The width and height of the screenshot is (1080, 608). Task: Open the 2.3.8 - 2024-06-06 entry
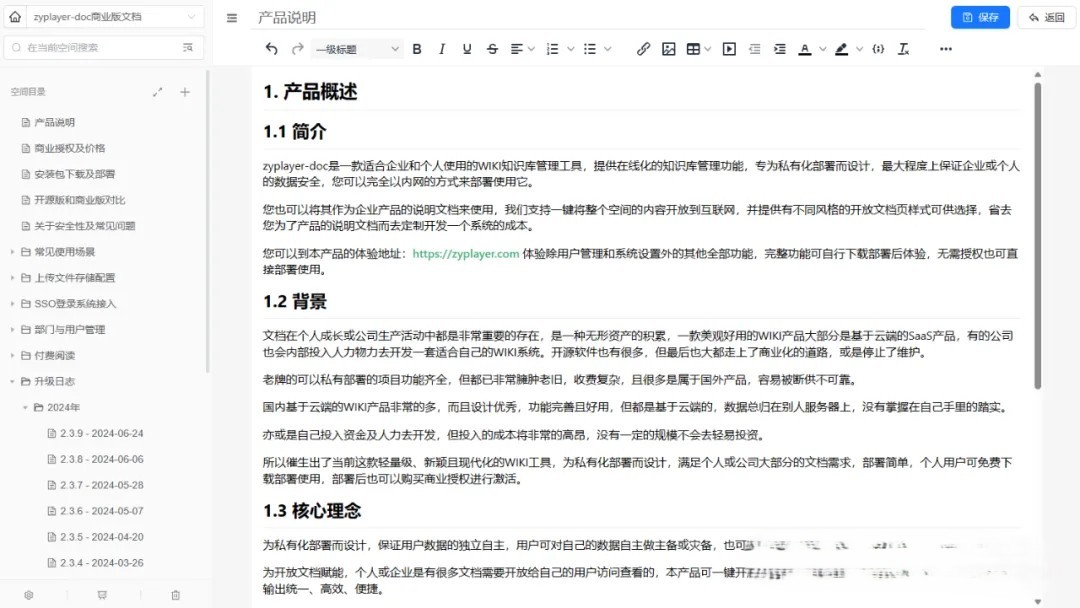click(103, 459)
